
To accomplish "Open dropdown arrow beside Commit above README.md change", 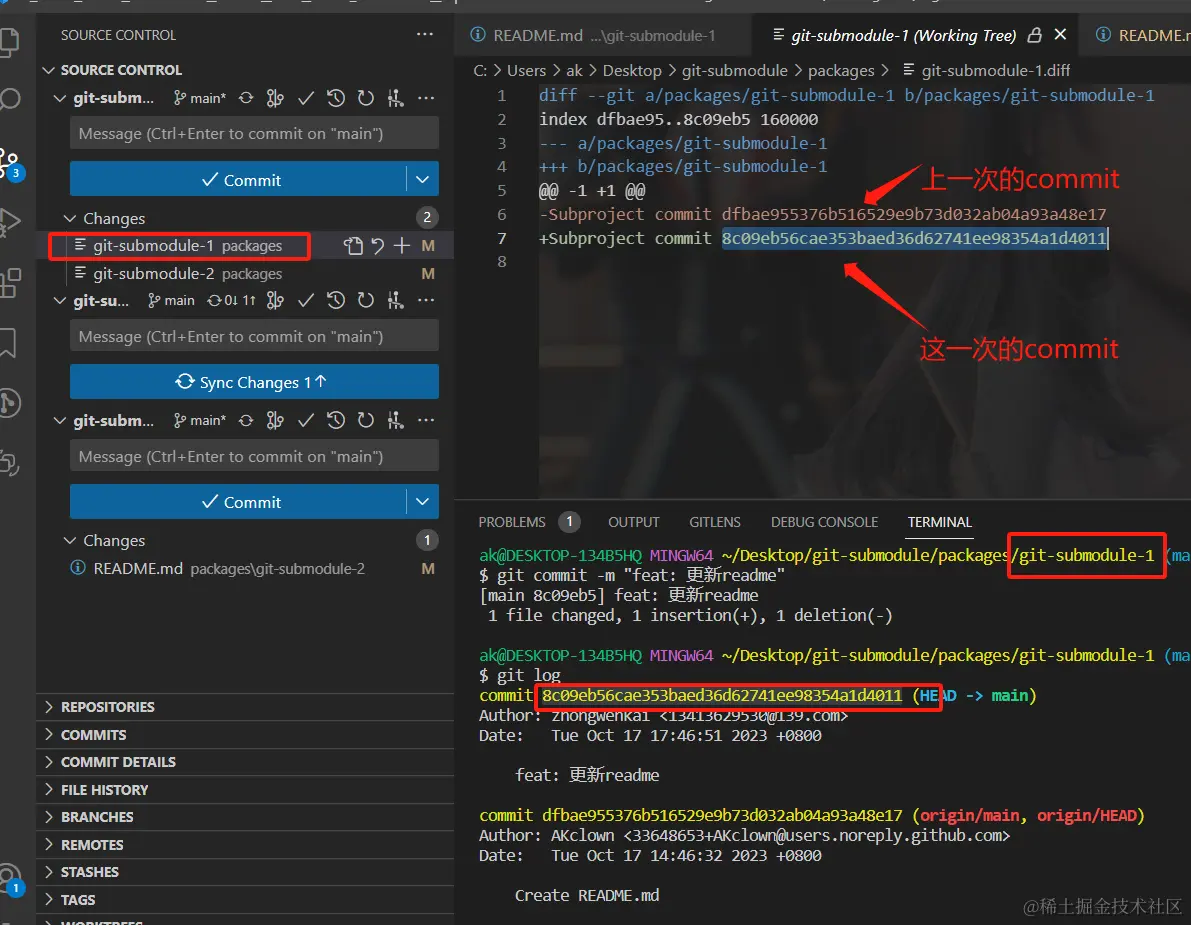I will click(x=422, y=502).
